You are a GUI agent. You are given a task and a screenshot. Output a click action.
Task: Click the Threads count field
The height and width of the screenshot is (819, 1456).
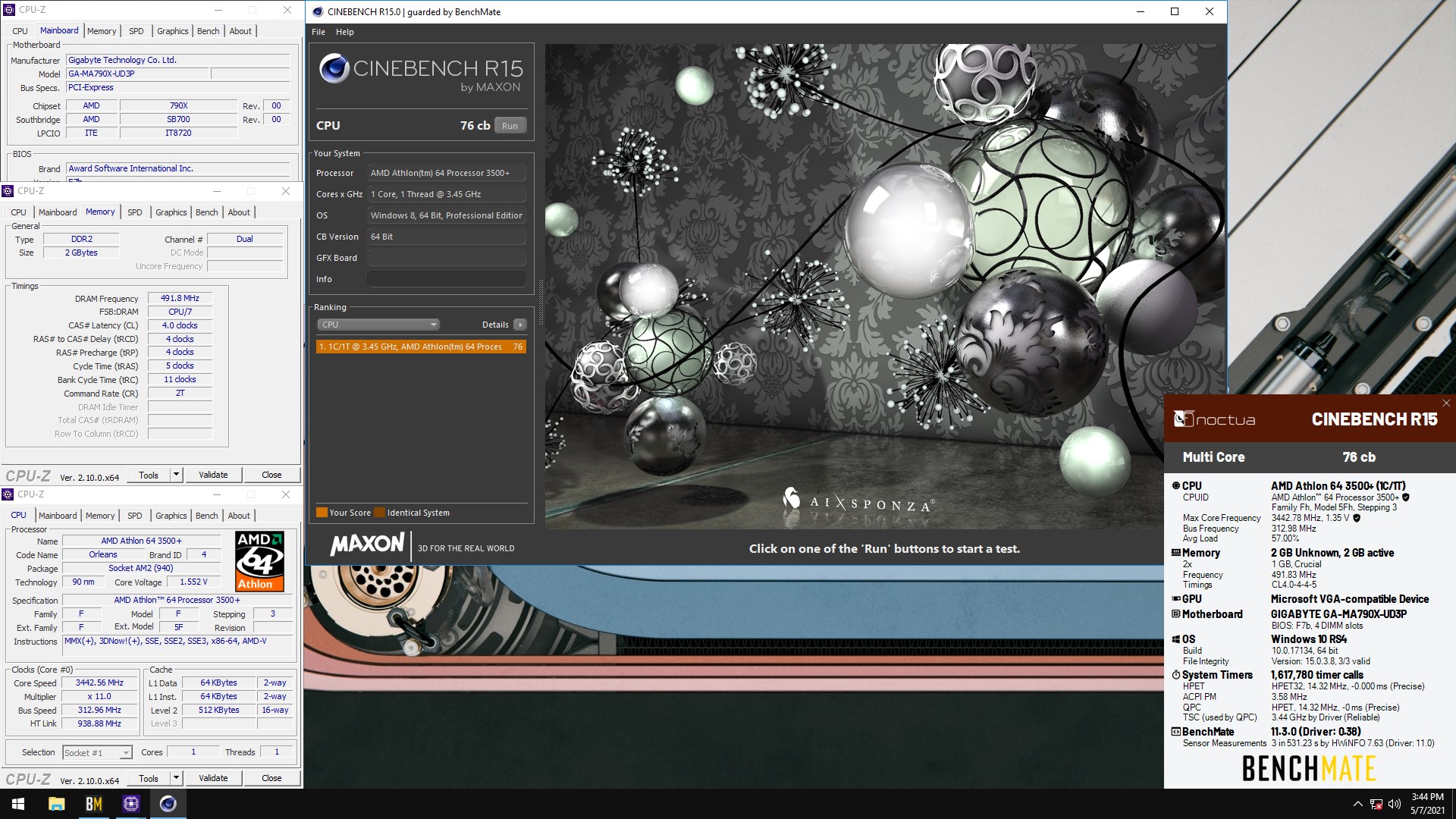coord(277,752)
